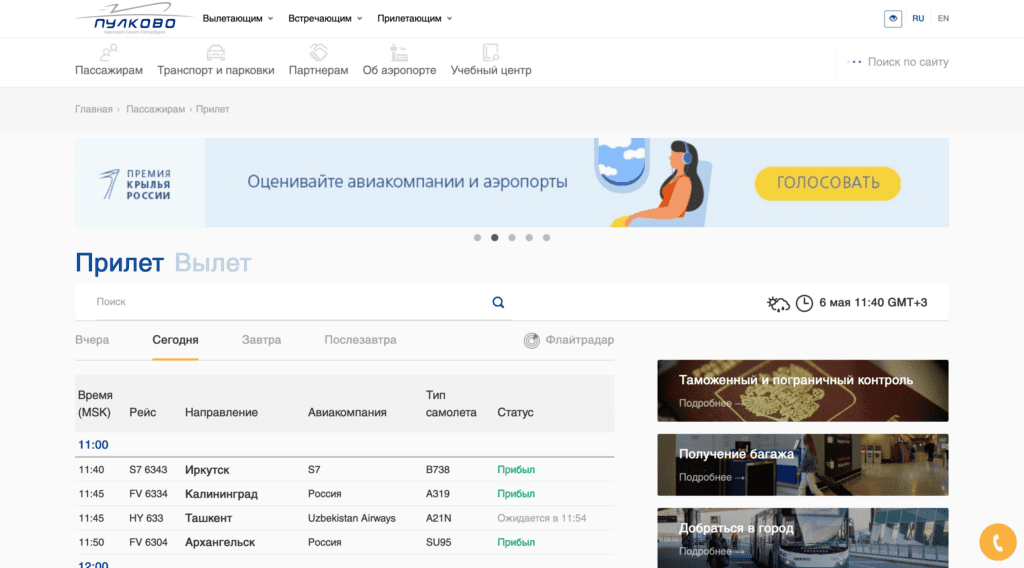Open the Послезавтра tab

point(360,340)
